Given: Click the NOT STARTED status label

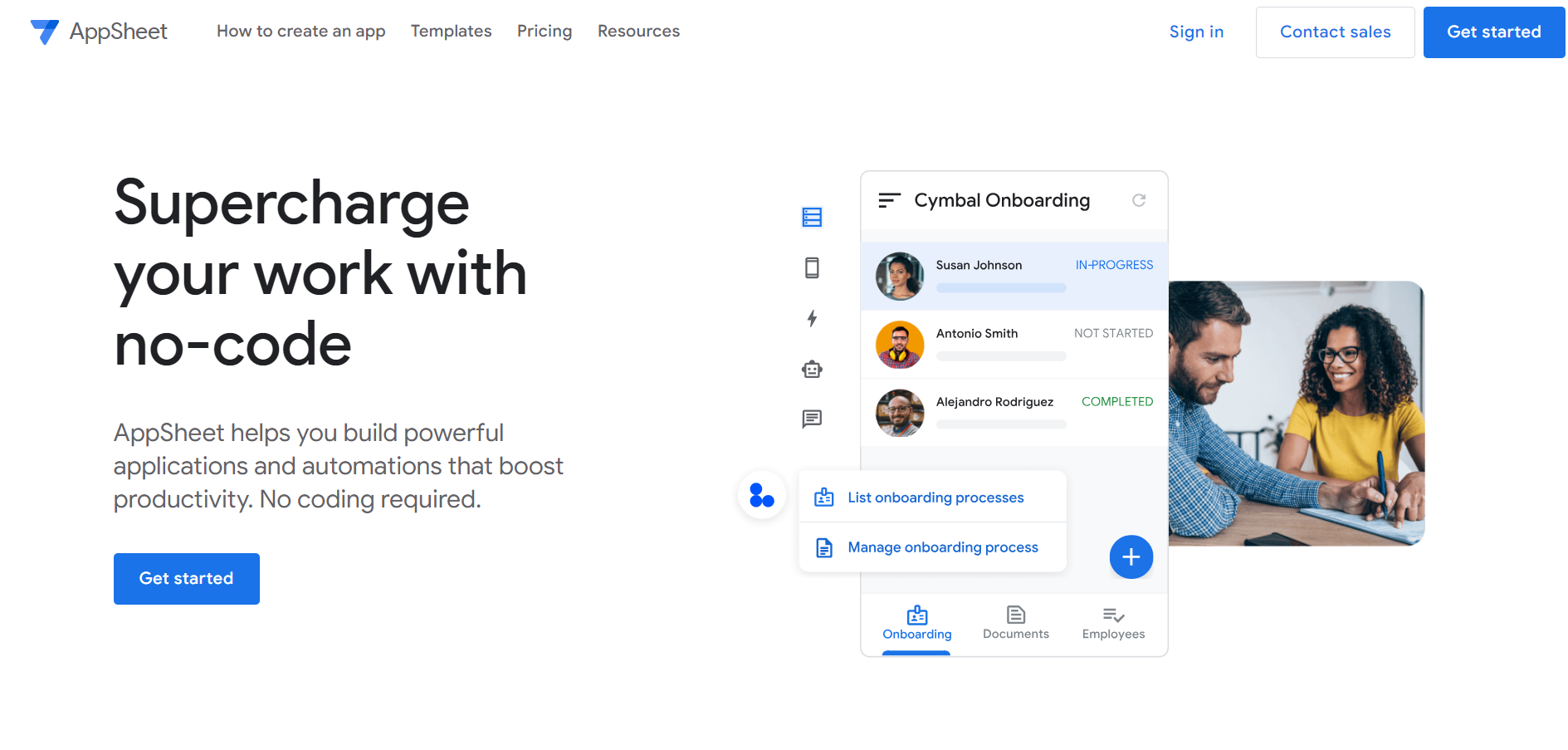Looking at the screenshot, I should tap(1113, 333).
